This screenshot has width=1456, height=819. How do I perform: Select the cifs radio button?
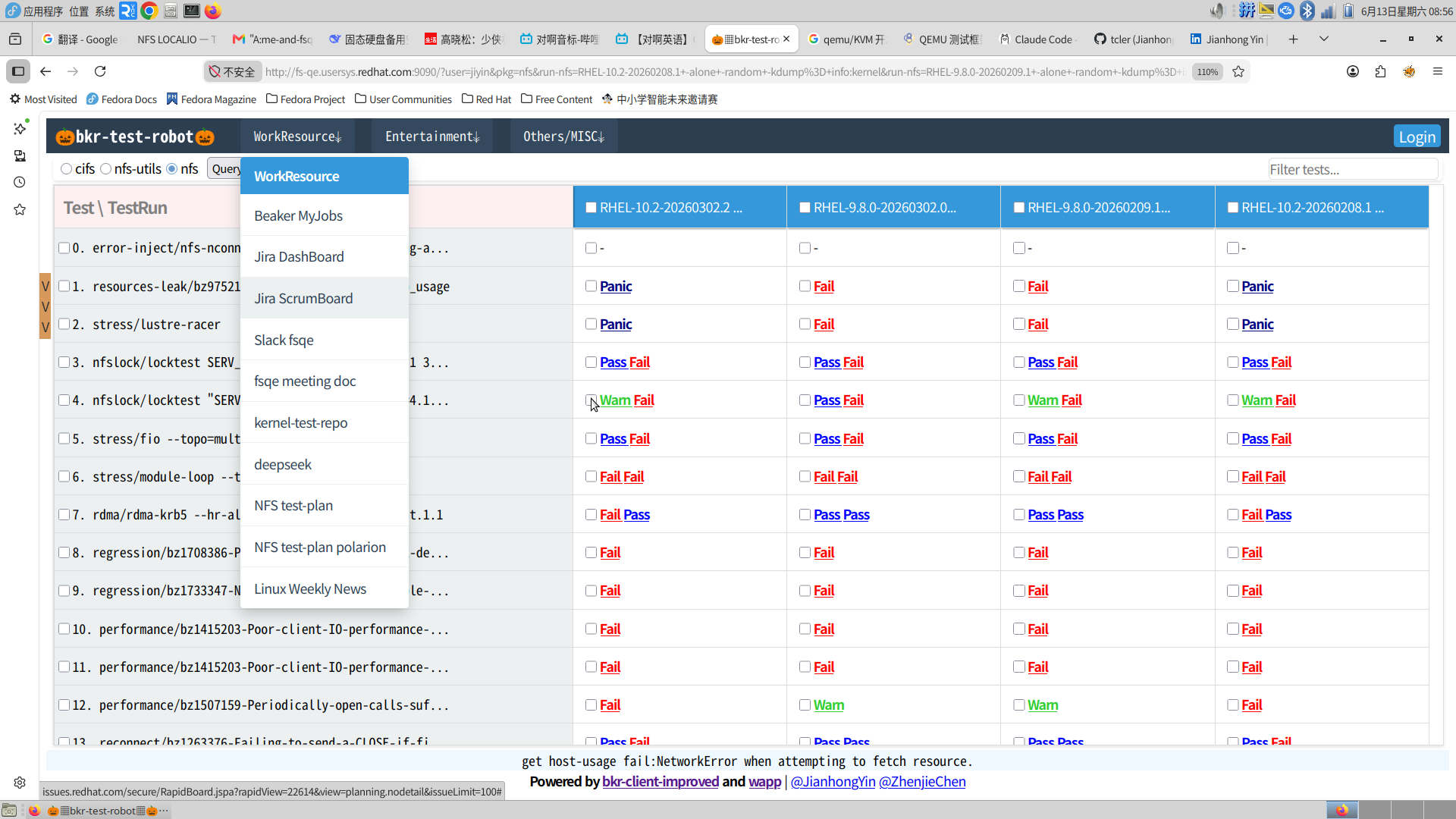pyautogui.click(x=67, y=169)
